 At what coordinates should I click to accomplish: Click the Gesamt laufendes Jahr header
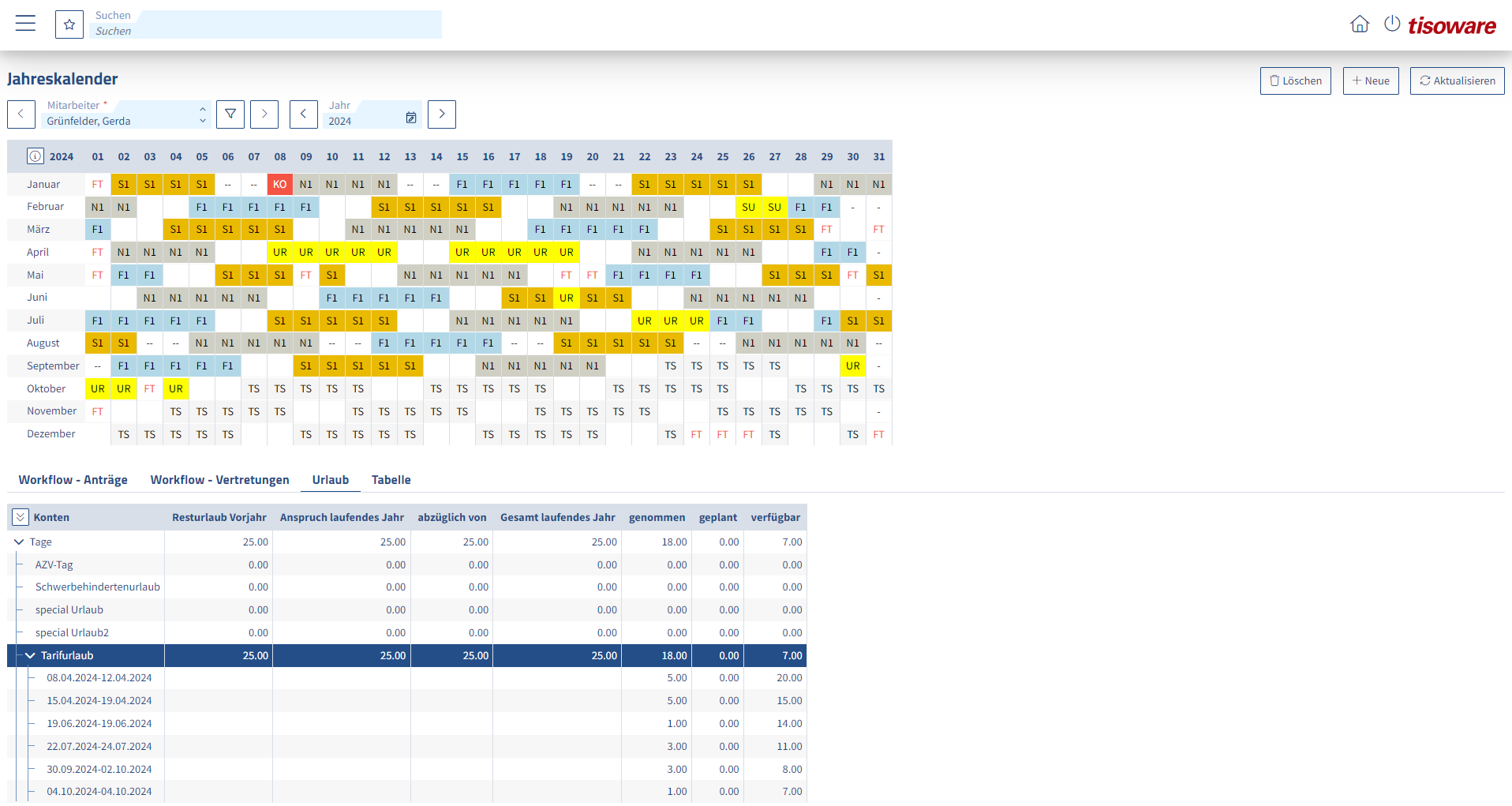pyautogui.click(x=558, y=517)
